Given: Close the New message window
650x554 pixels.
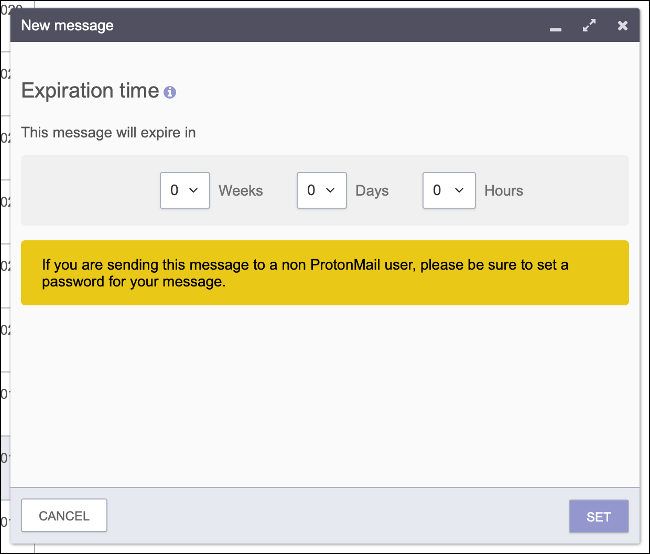Looking at the screenshot, I should (x=622, y=25).
